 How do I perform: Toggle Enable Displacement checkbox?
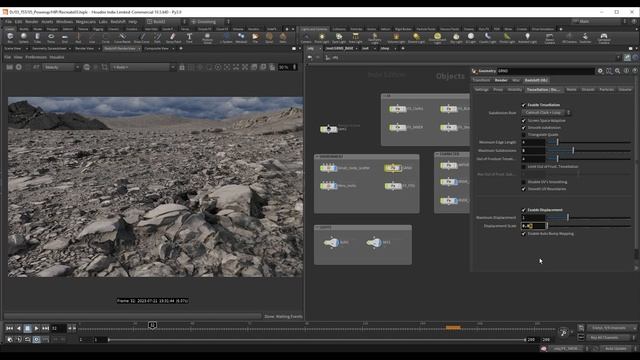[x=524, y=210]
